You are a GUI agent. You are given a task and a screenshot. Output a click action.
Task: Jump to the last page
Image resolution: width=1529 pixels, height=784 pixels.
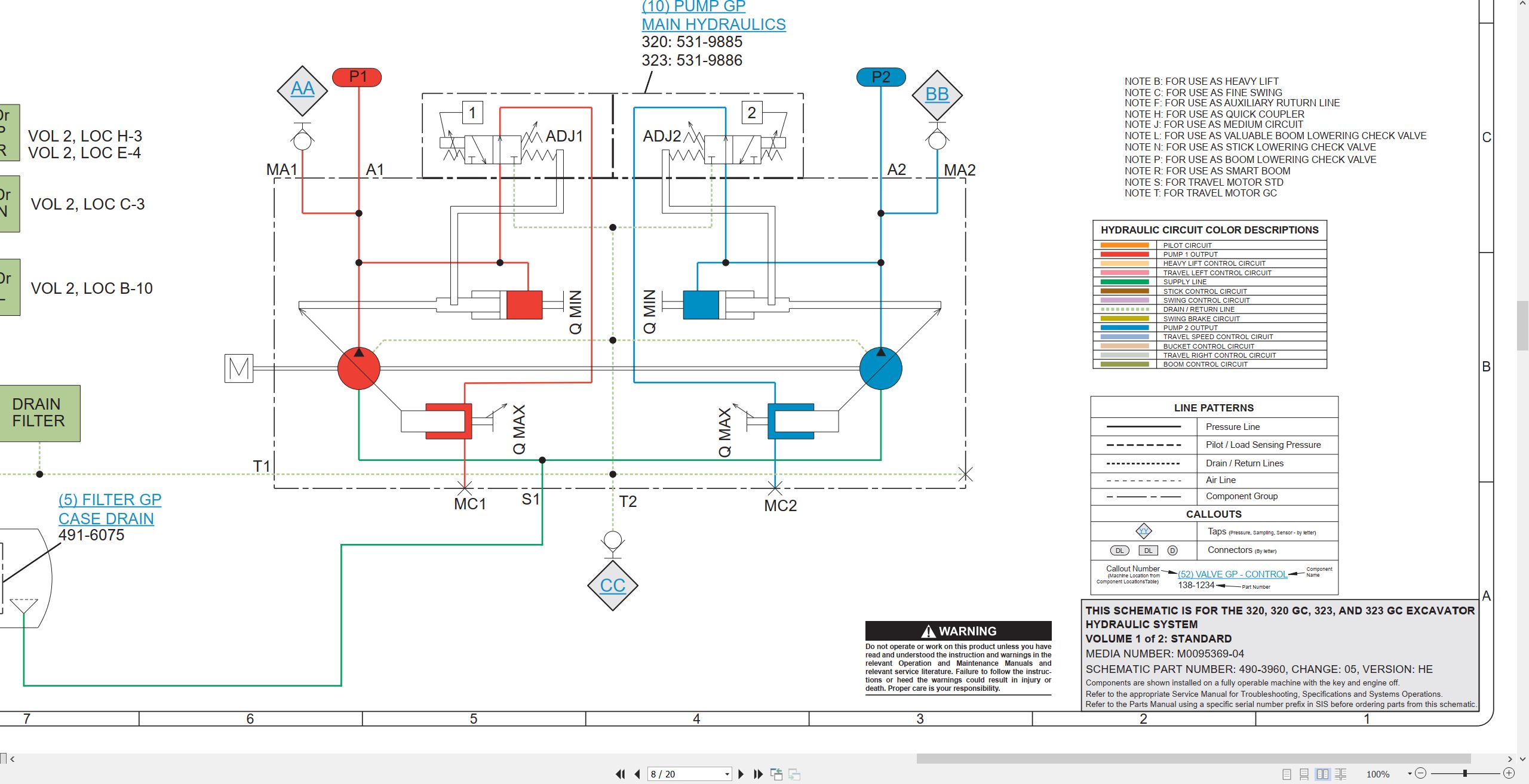coord(759,774)
